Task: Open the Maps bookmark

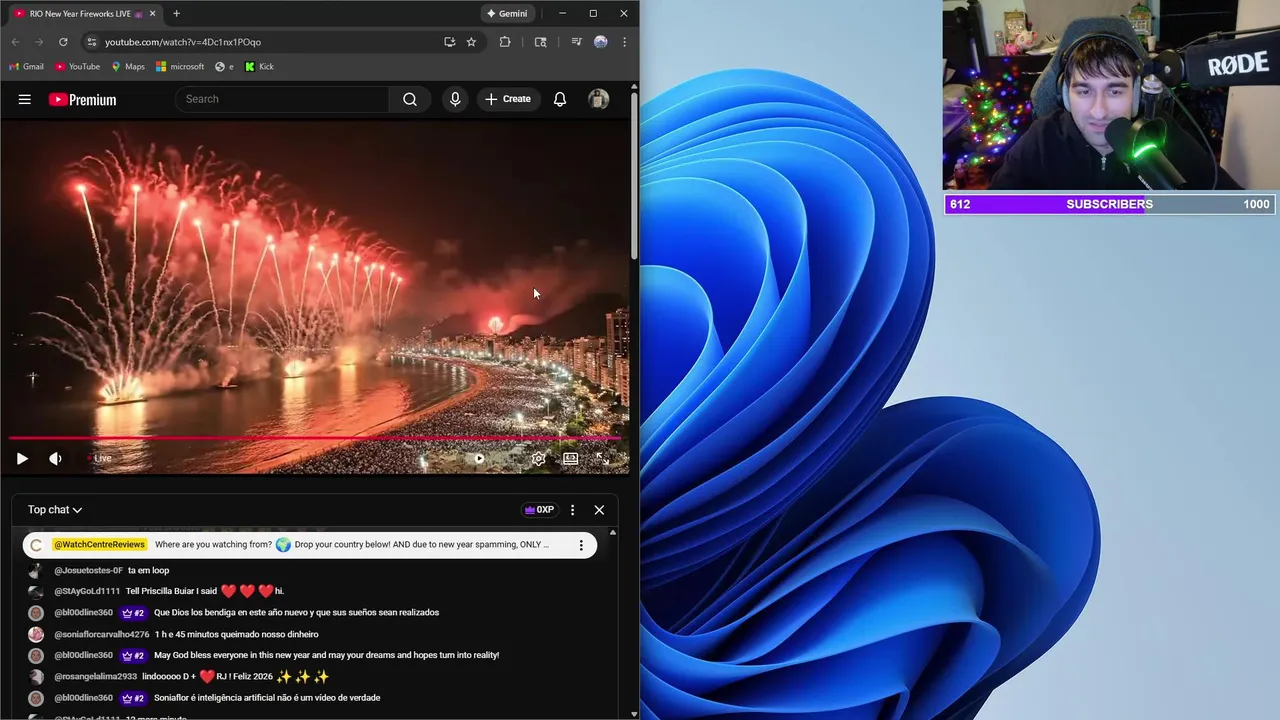Action: (x=128, y=67)
